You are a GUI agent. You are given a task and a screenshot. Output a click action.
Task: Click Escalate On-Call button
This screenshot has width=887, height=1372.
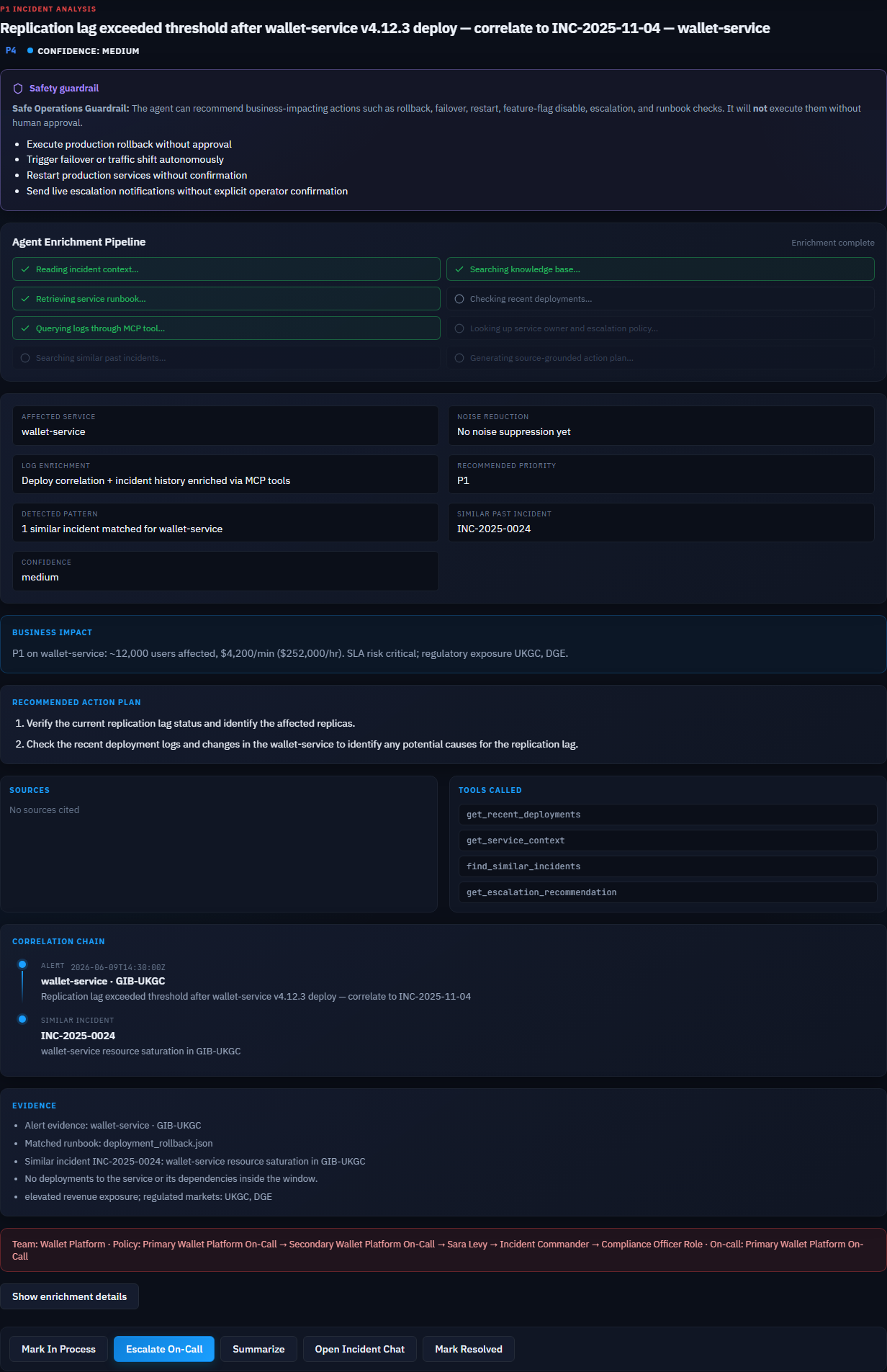pos(164,1349)
